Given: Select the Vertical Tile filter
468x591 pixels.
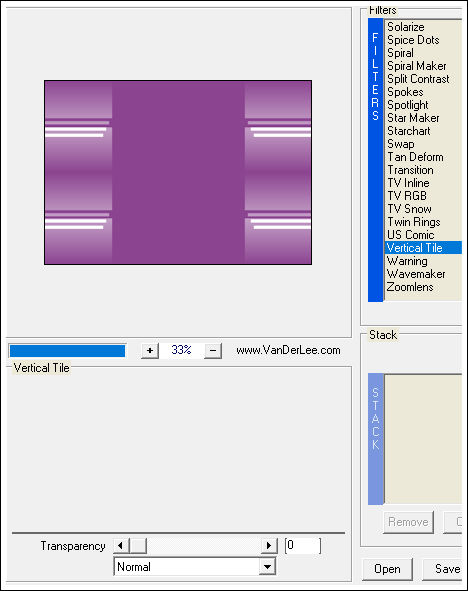Looking at the screenshot, I should (x=423, y=248).
